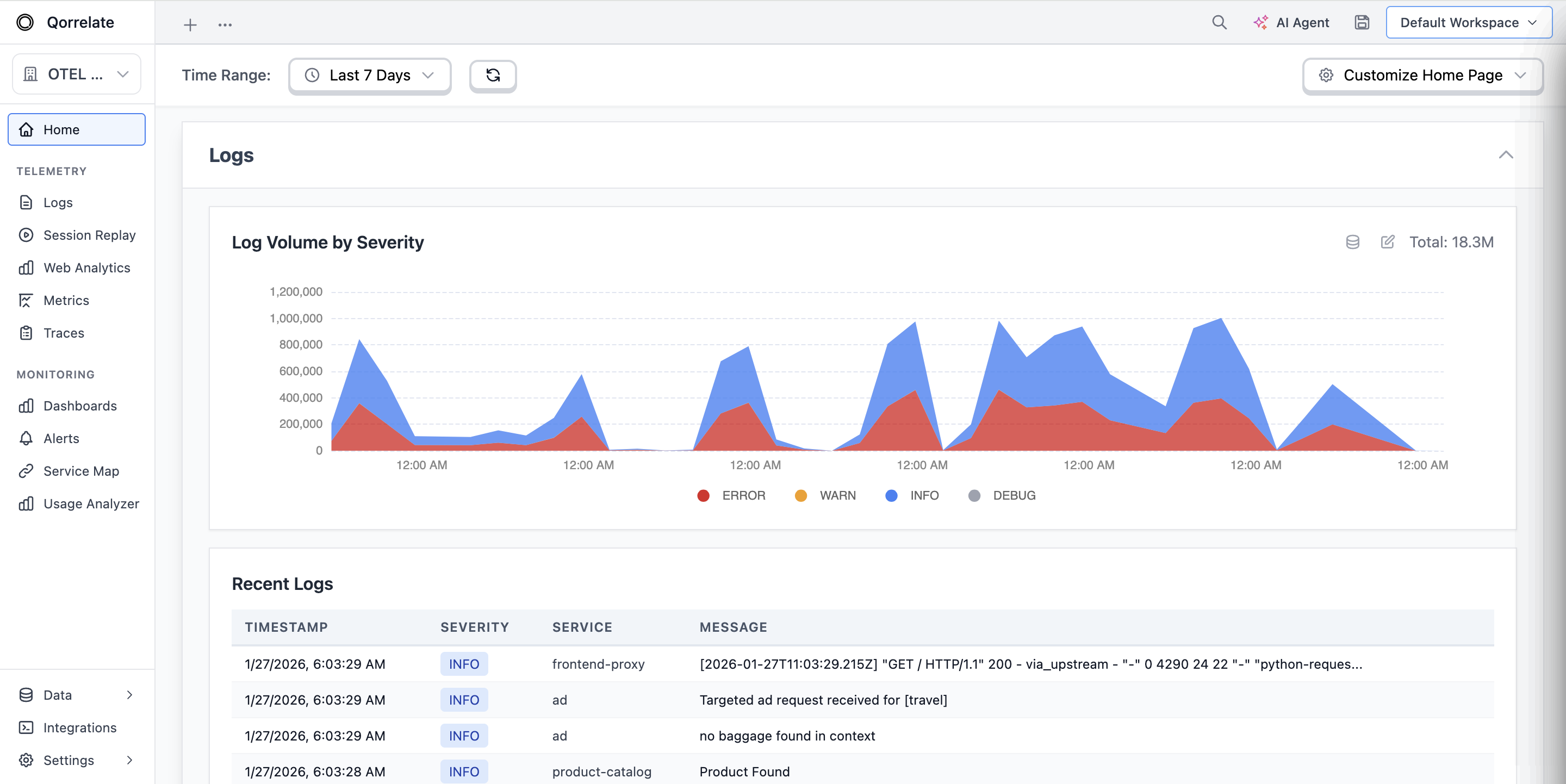Open Session Replay from the sidebar
The height and width of the screenshot is (784, 1566).
(x=89, y=235)
